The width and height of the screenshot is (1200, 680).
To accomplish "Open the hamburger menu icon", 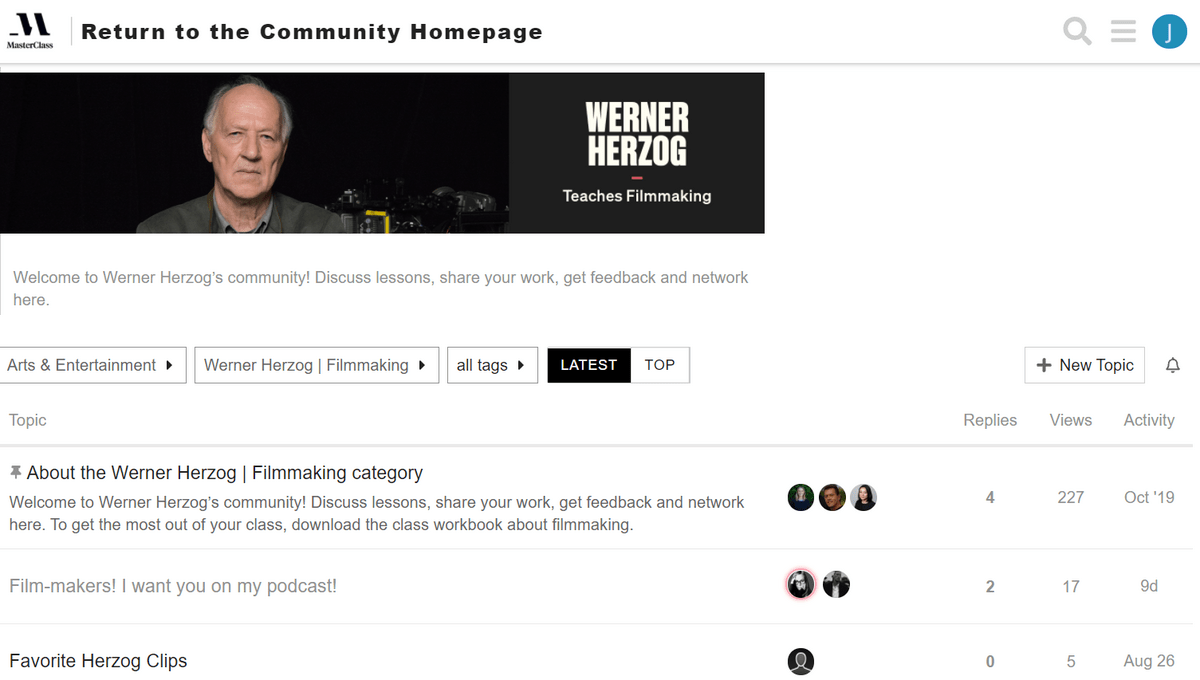I will point(1123,32).
